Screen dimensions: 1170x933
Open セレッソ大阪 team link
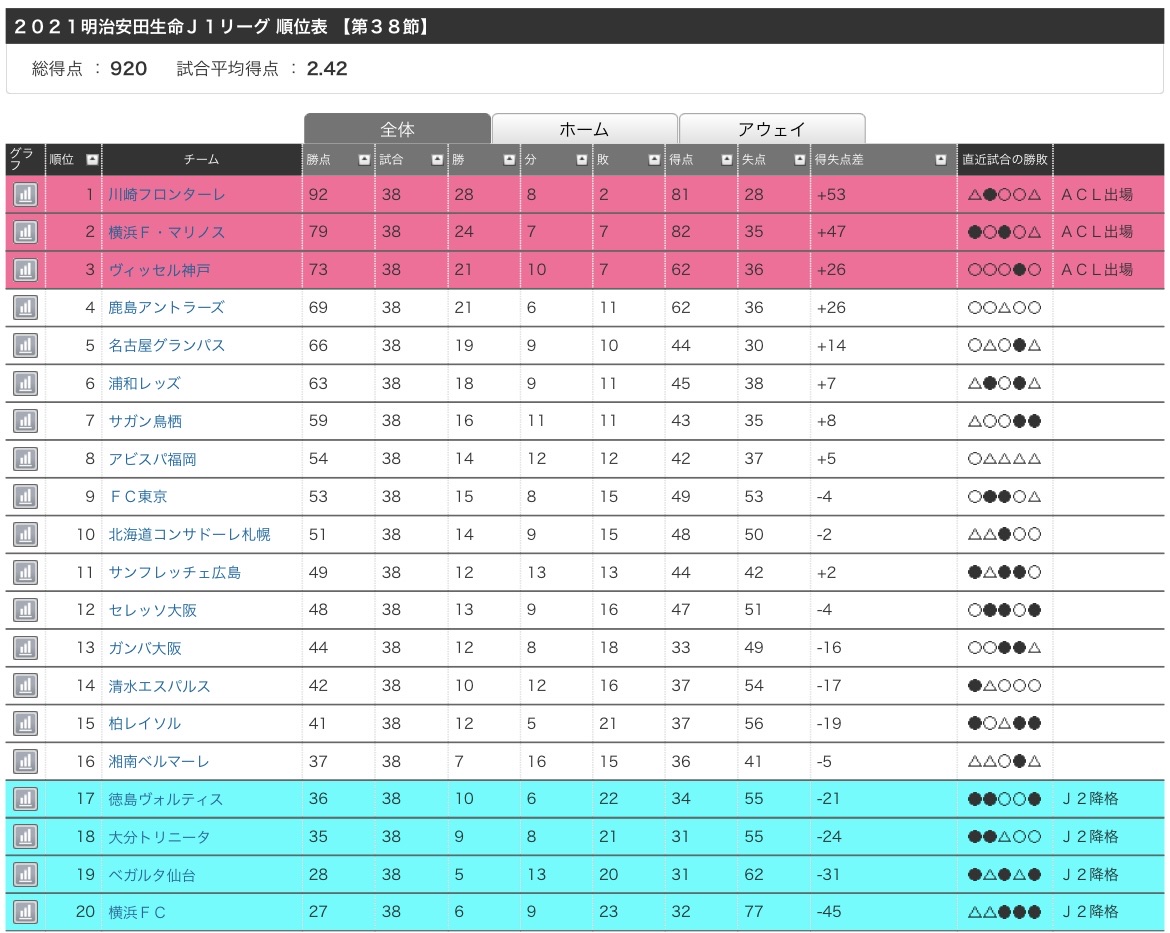click(x=152, y=610)
